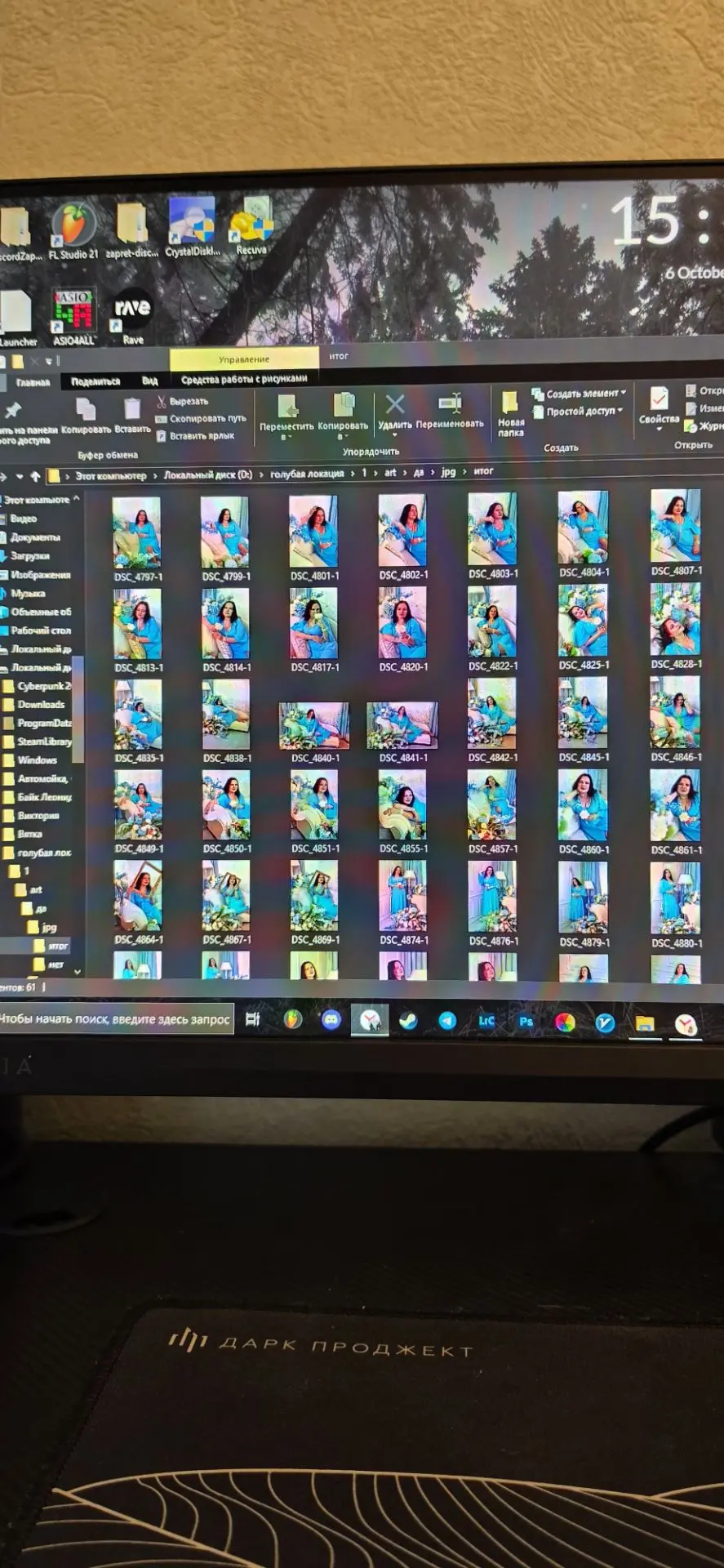Click the Переименовать icon
Viewport: 724px width, 1568px height.
pyautogui.click(x=450, y=403)
